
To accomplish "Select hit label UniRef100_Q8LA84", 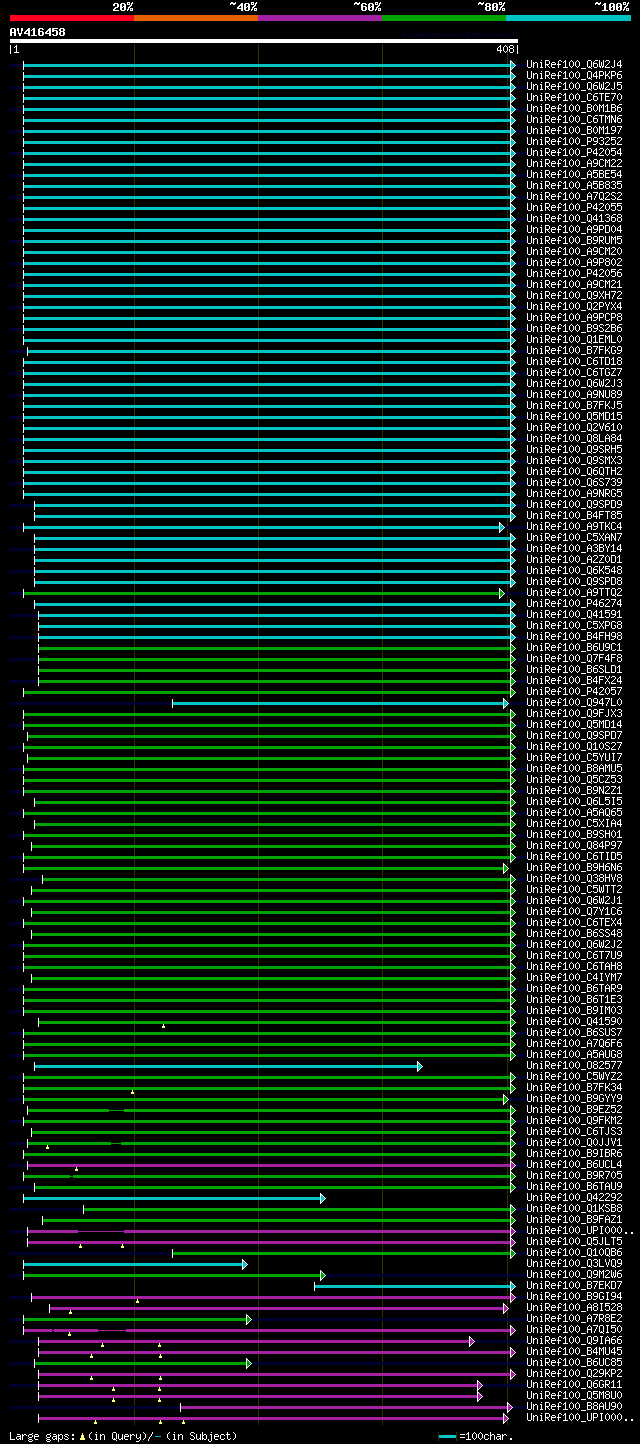I will tap(574, 439).
